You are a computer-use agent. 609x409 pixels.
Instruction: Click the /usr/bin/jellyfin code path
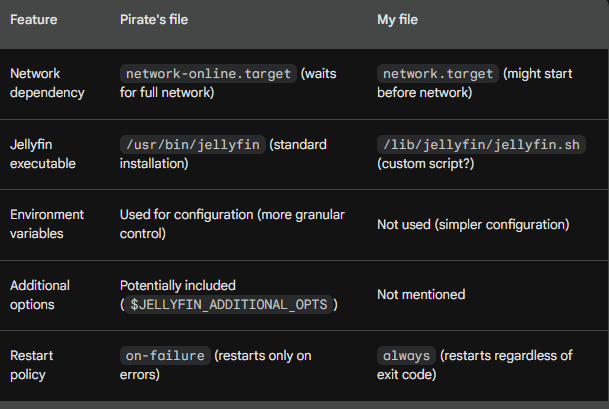click(192, 144)
